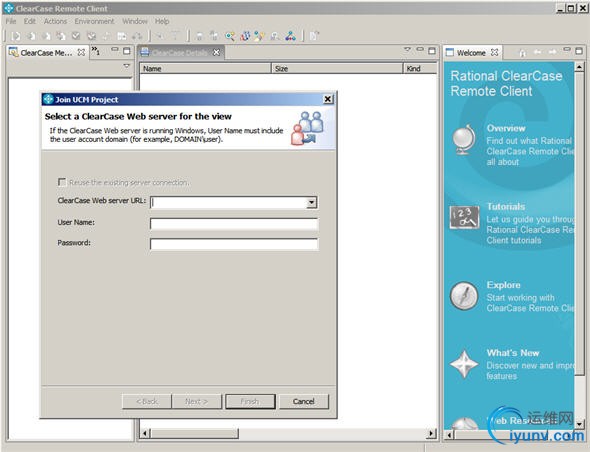Open the What's New link
The height and width of the screenshot is (452, 590).
pos(513,353)
